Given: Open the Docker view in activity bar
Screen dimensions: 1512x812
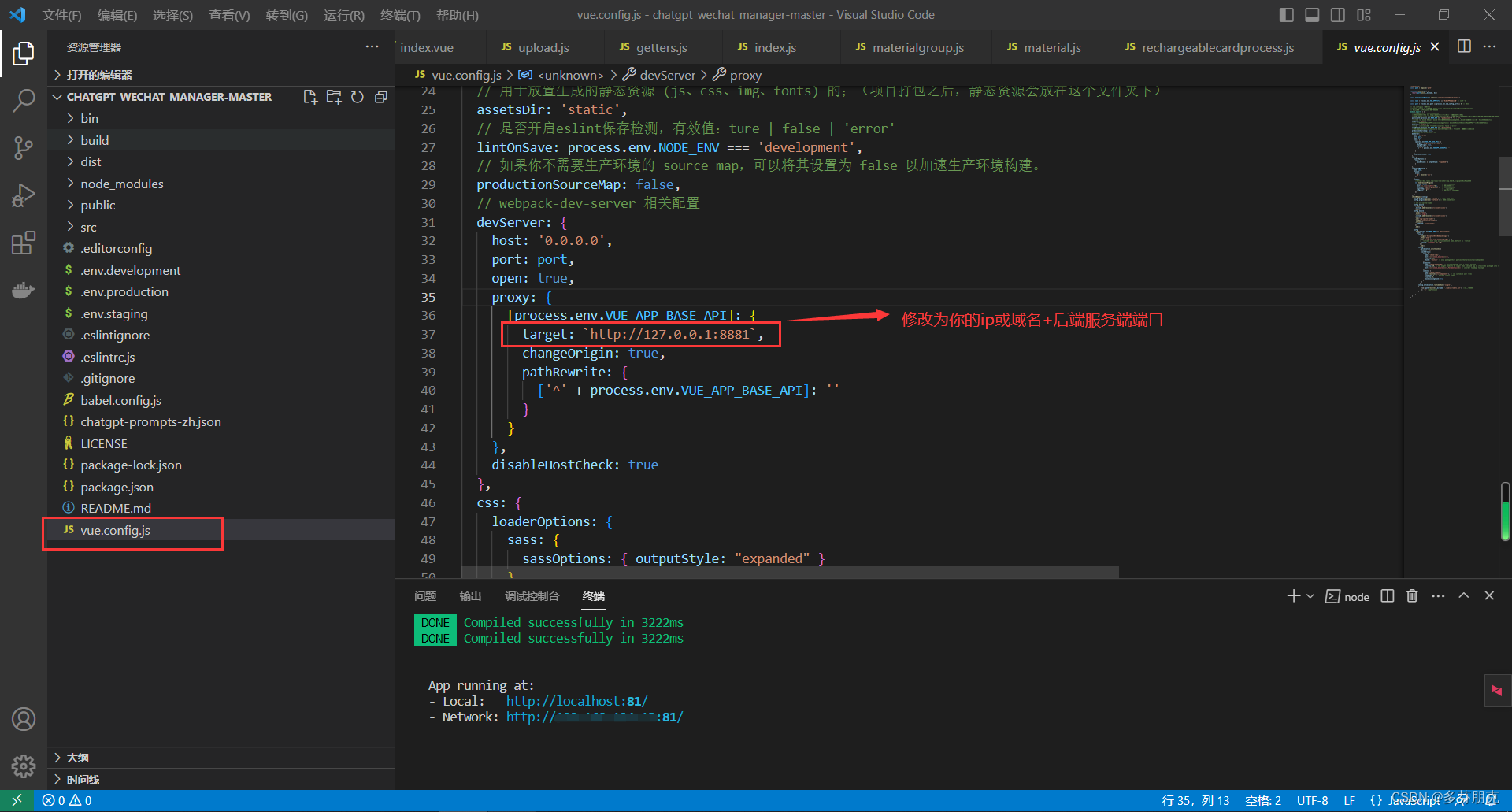Looking at the screenshot, I should pyautogui.click(x=24, y=290).
